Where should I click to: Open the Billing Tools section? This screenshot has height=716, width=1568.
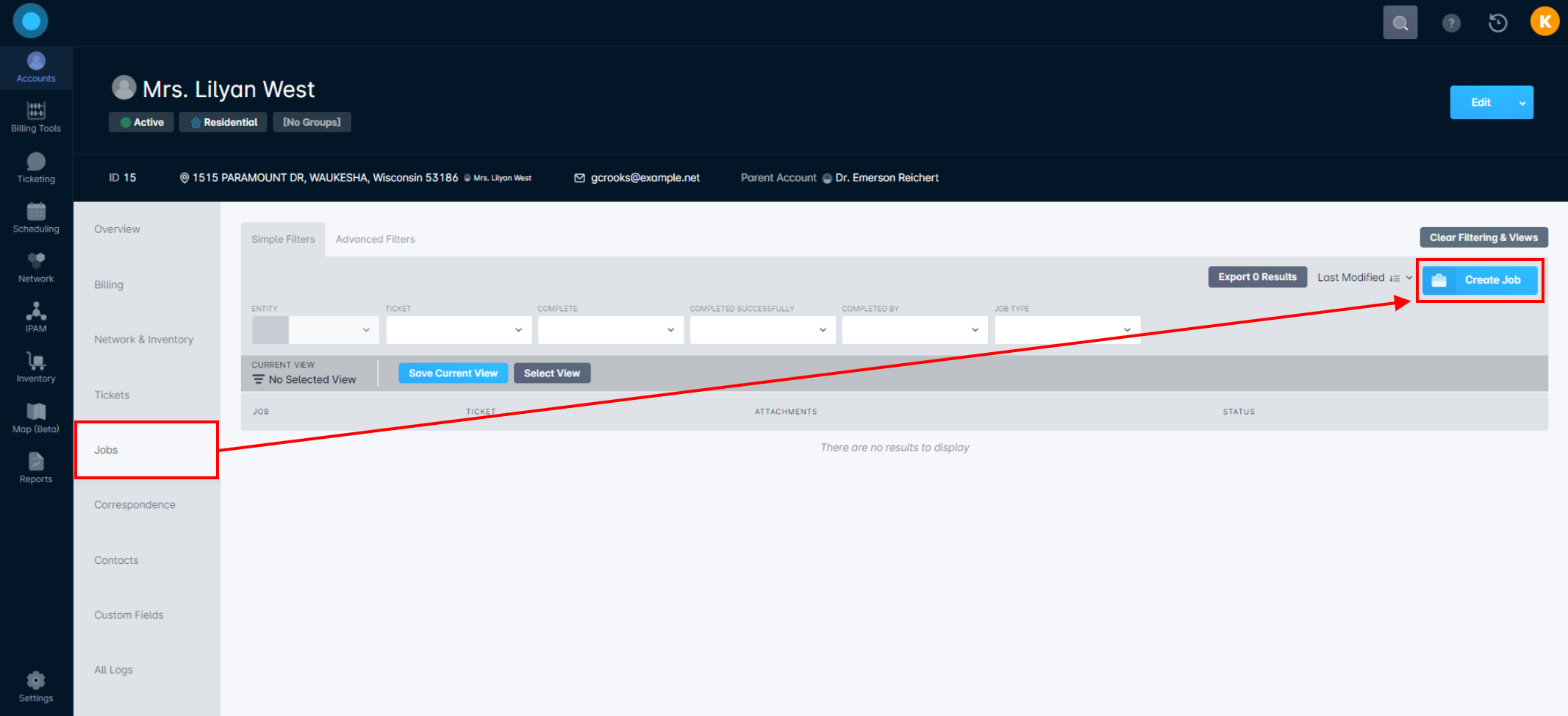pos(35,118)
